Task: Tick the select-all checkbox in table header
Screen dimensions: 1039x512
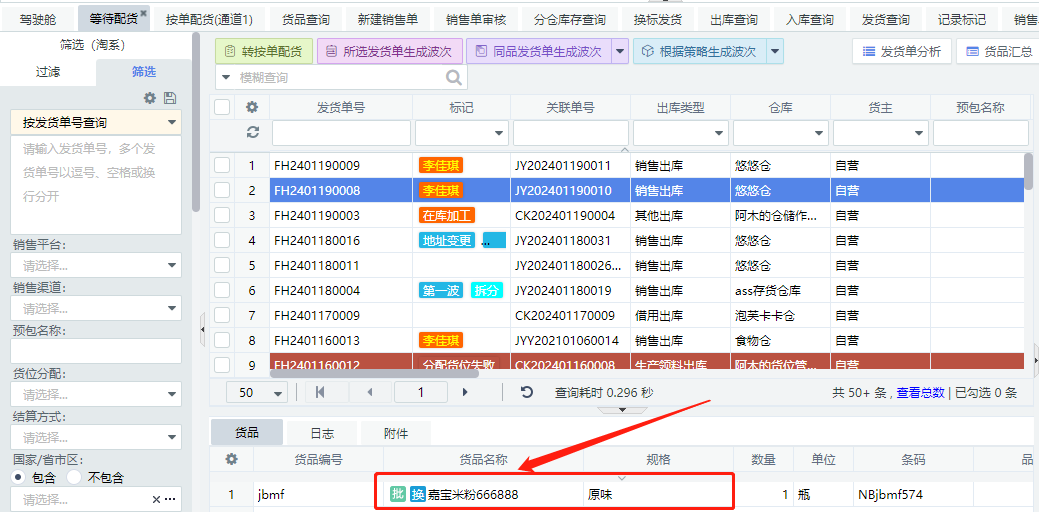Action: click(x=222, y=107)
